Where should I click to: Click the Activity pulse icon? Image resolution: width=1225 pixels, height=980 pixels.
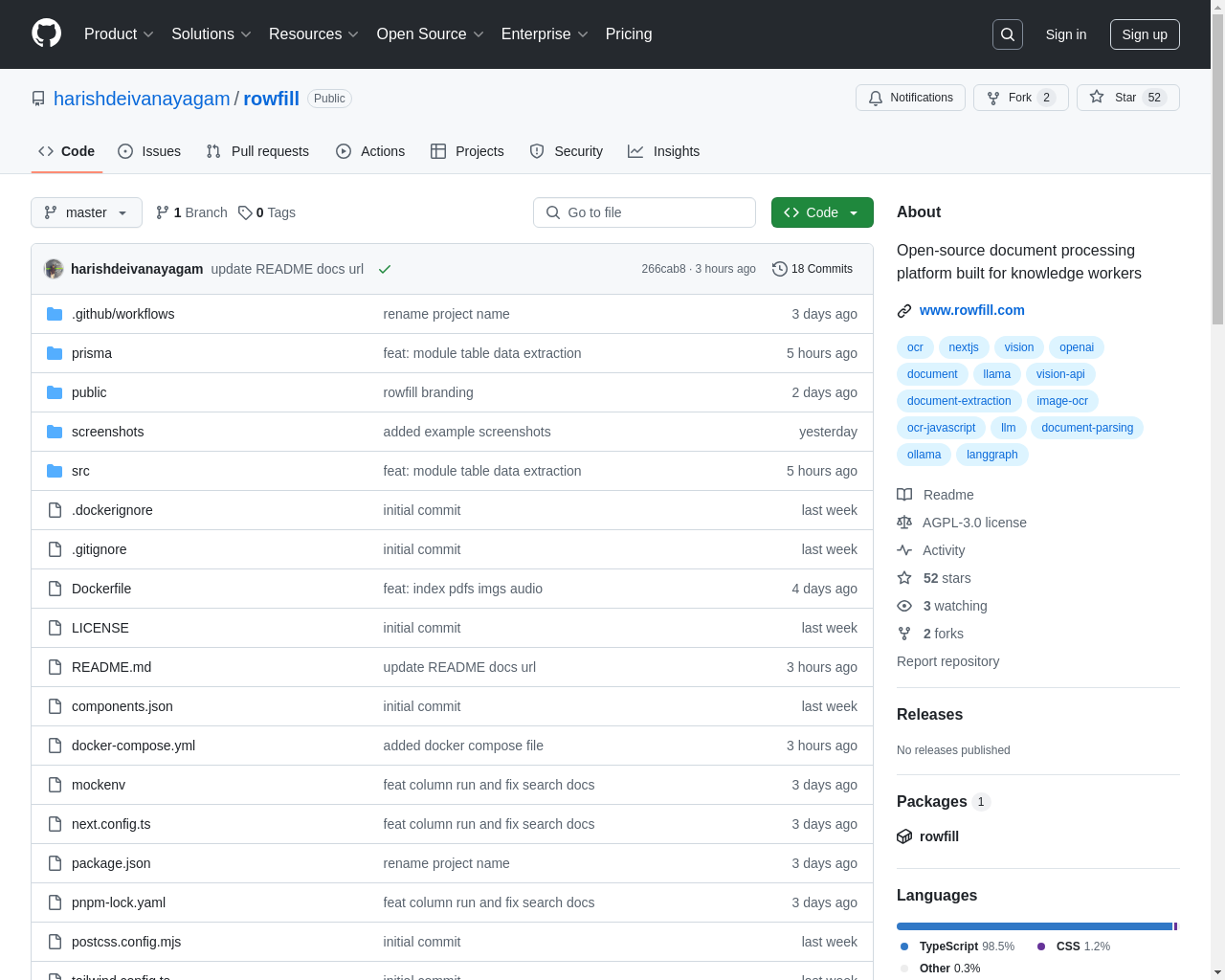[904, 550]
